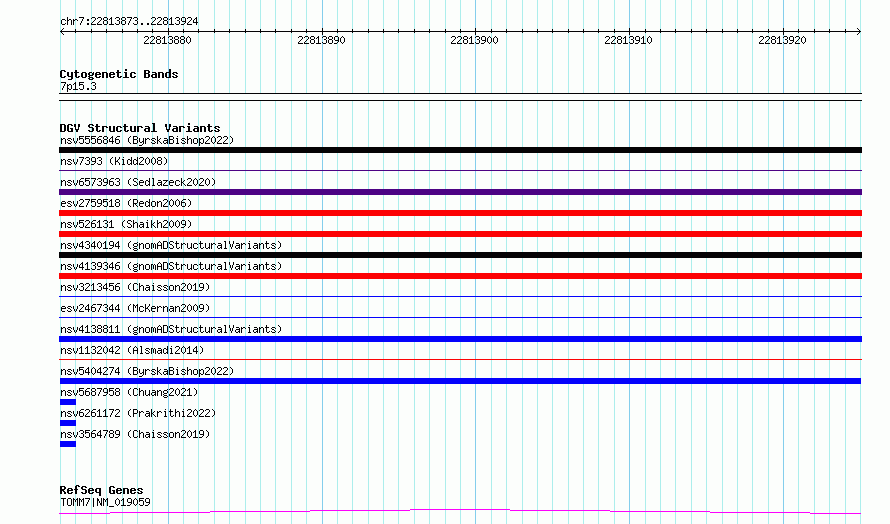
Task: Click the purple bar under nsv6573963
Action: (460, 192)
